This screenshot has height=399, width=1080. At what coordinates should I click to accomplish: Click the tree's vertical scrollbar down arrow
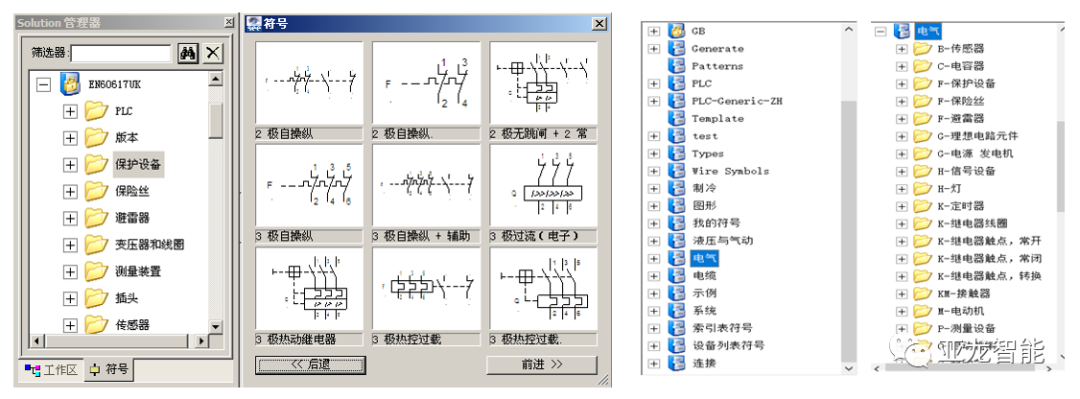tap(216, 327)
